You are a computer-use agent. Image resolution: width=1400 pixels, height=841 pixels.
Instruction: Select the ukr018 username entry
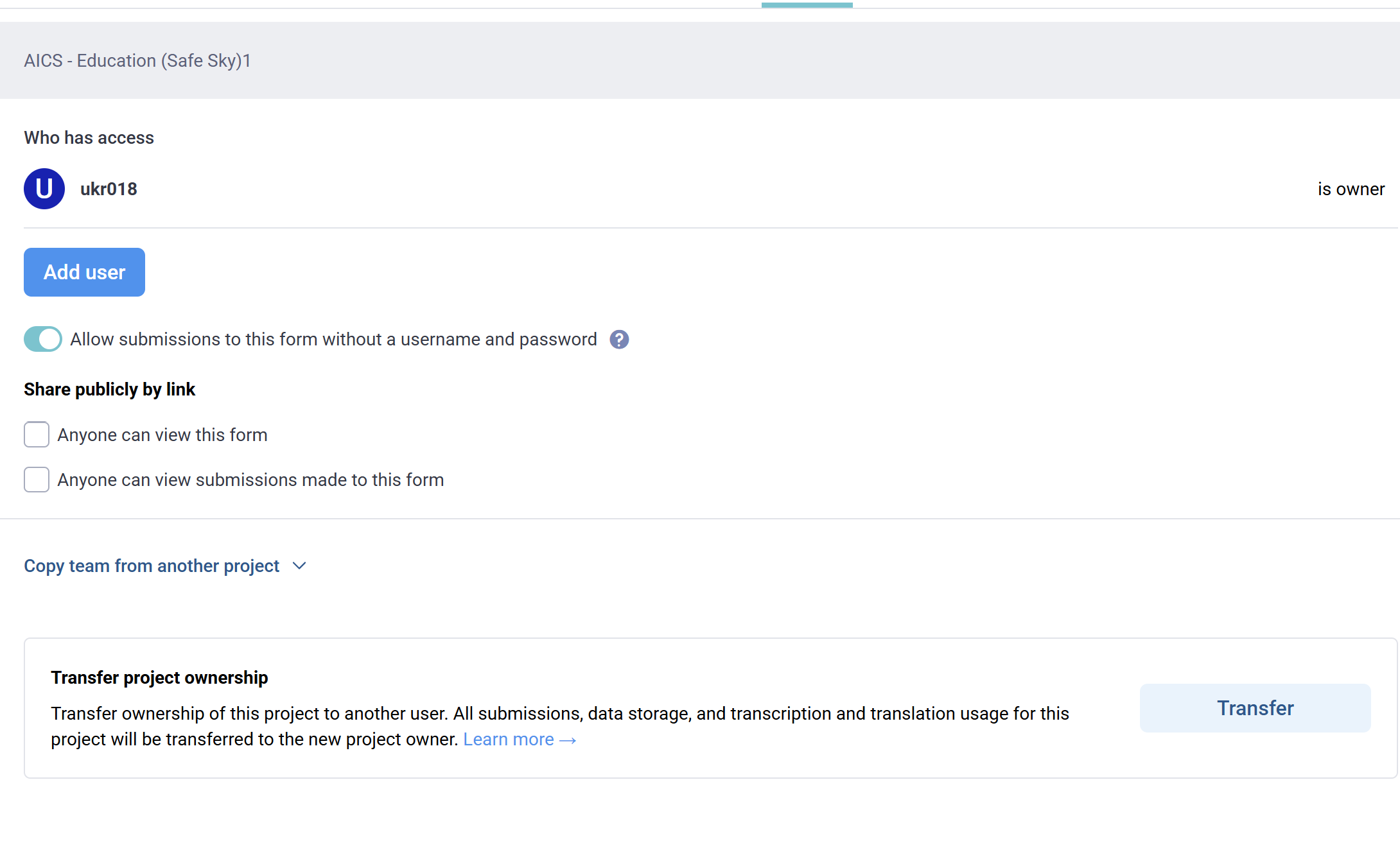[x=109, y=189]
